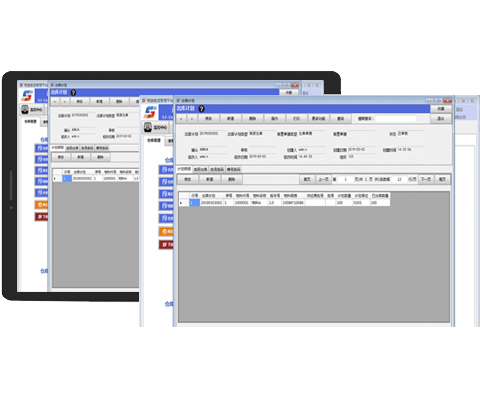Viewport: 480px width, 398px height.
Task: Click 退出 exit button at right of front toolbar
Action: [x=441, y=119]
